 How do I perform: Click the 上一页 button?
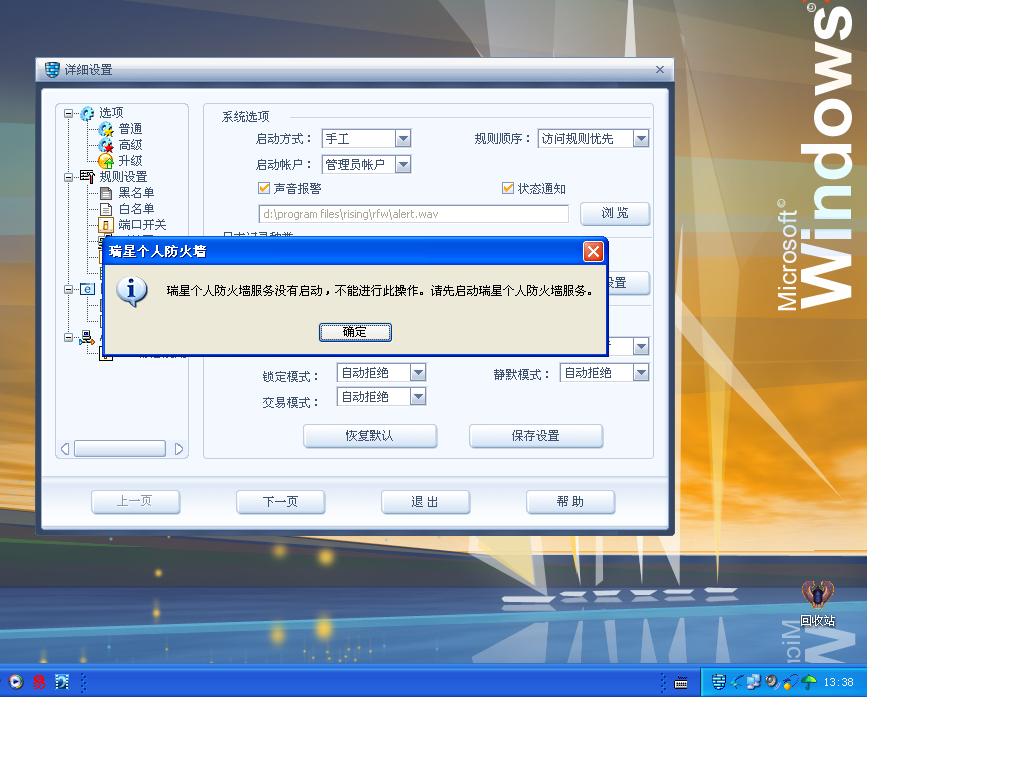pos(135,502)
